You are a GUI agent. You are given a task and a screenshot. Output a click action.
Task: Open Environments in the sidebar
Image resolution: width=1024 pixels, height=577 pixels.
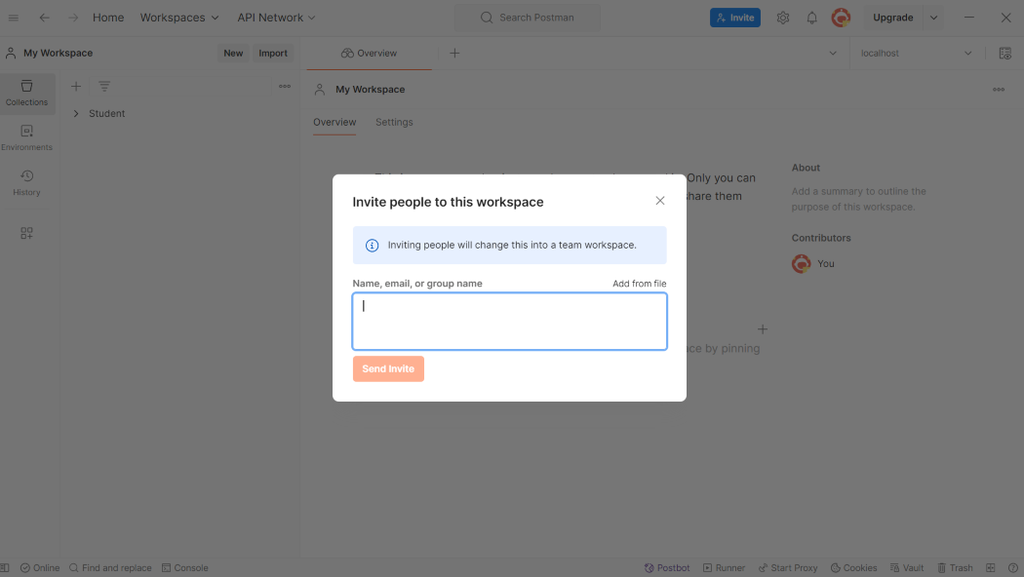point(27,138)
